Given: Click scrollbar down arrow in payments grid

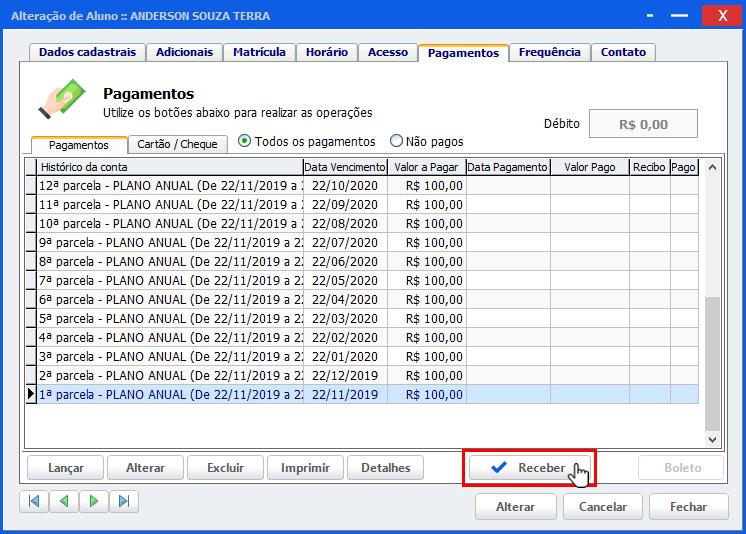Looking at the screenshot, I should click(712, 439).
